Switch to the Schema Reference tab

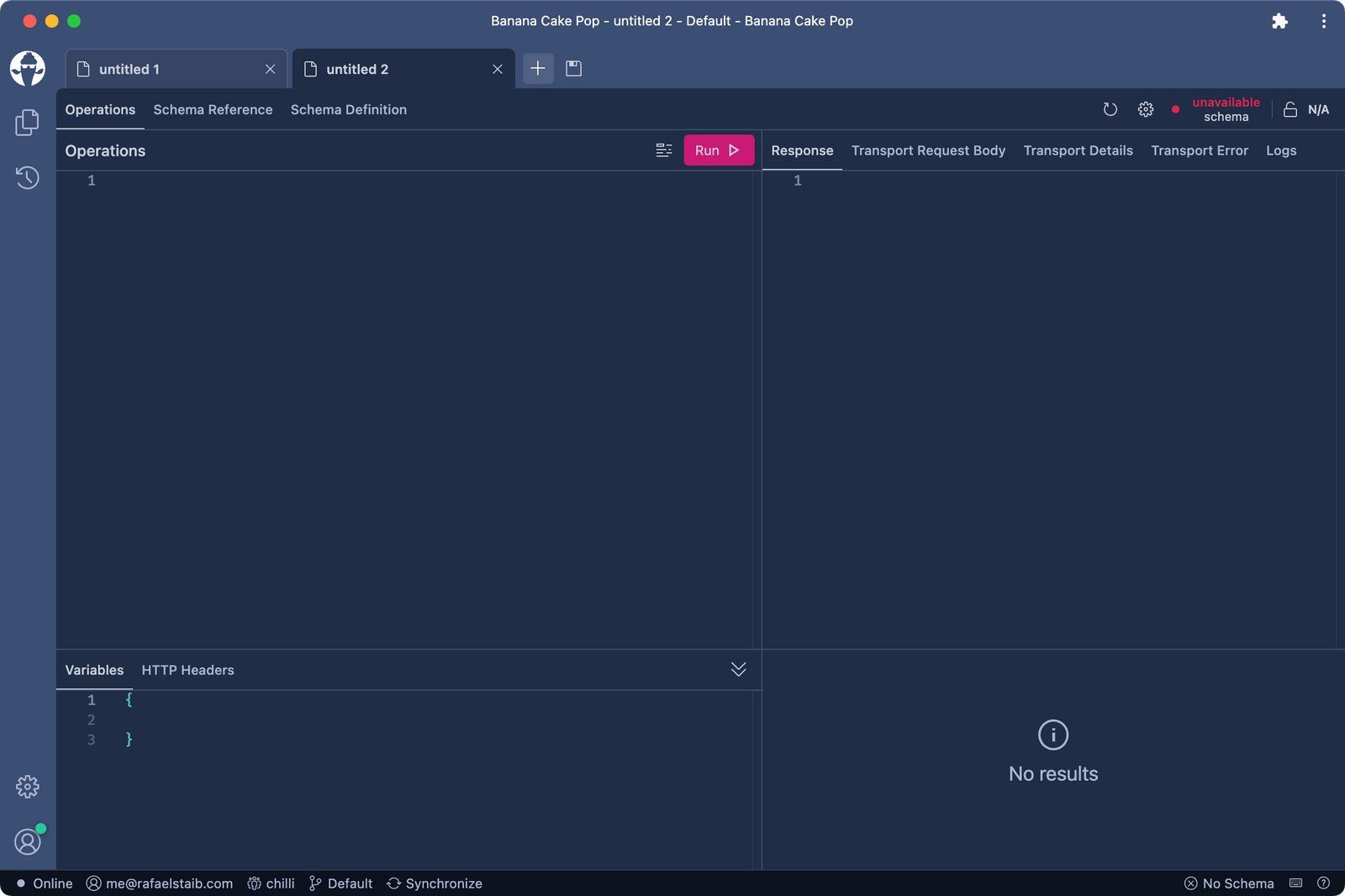pos(213,109)
